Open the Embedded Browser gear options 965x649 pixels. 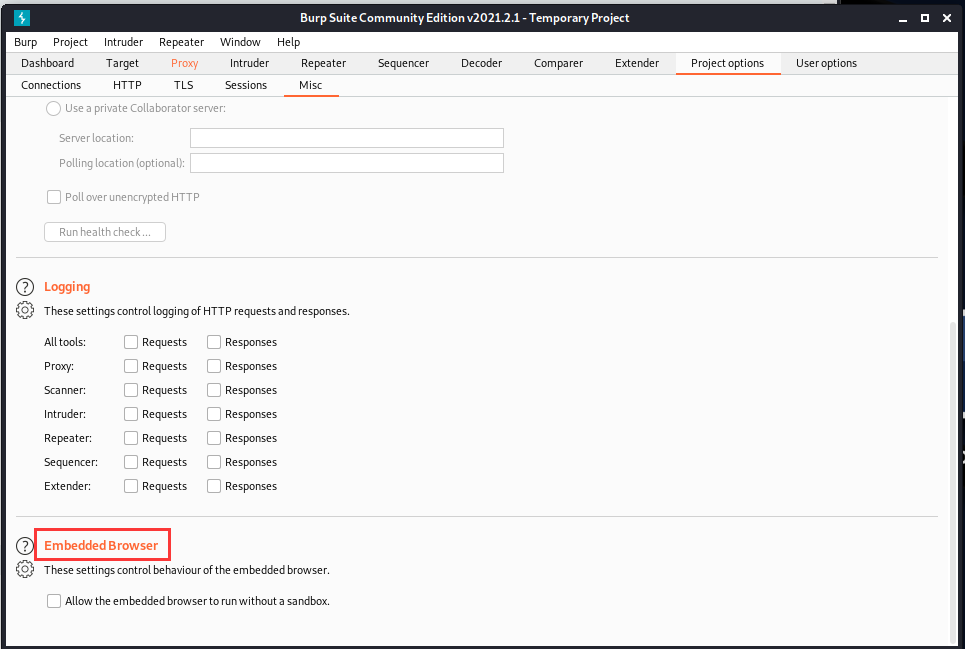click(x=25, y=569)
